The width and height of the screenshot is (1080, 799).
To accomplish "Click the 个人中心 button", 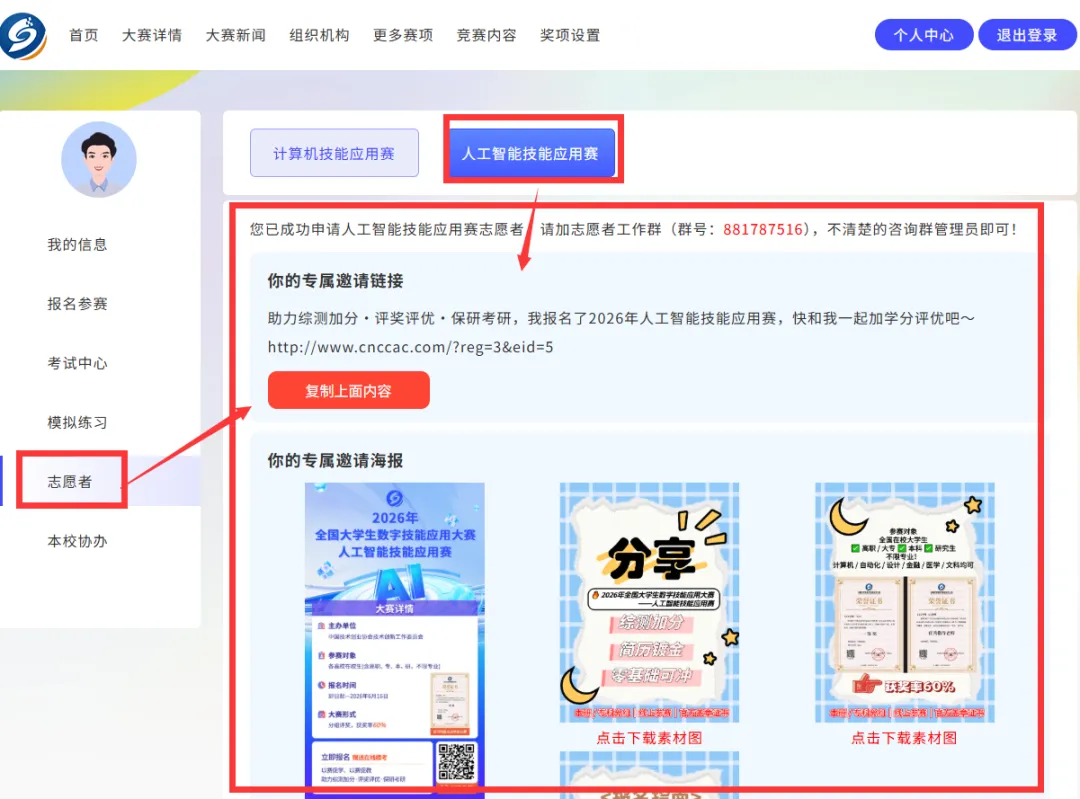I will pos(923,35).
